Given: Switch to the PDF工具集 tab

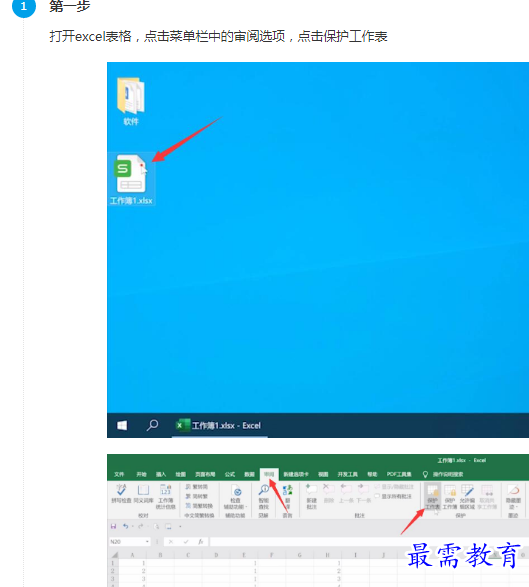Looking at the screenshot, I should point(399,474).
